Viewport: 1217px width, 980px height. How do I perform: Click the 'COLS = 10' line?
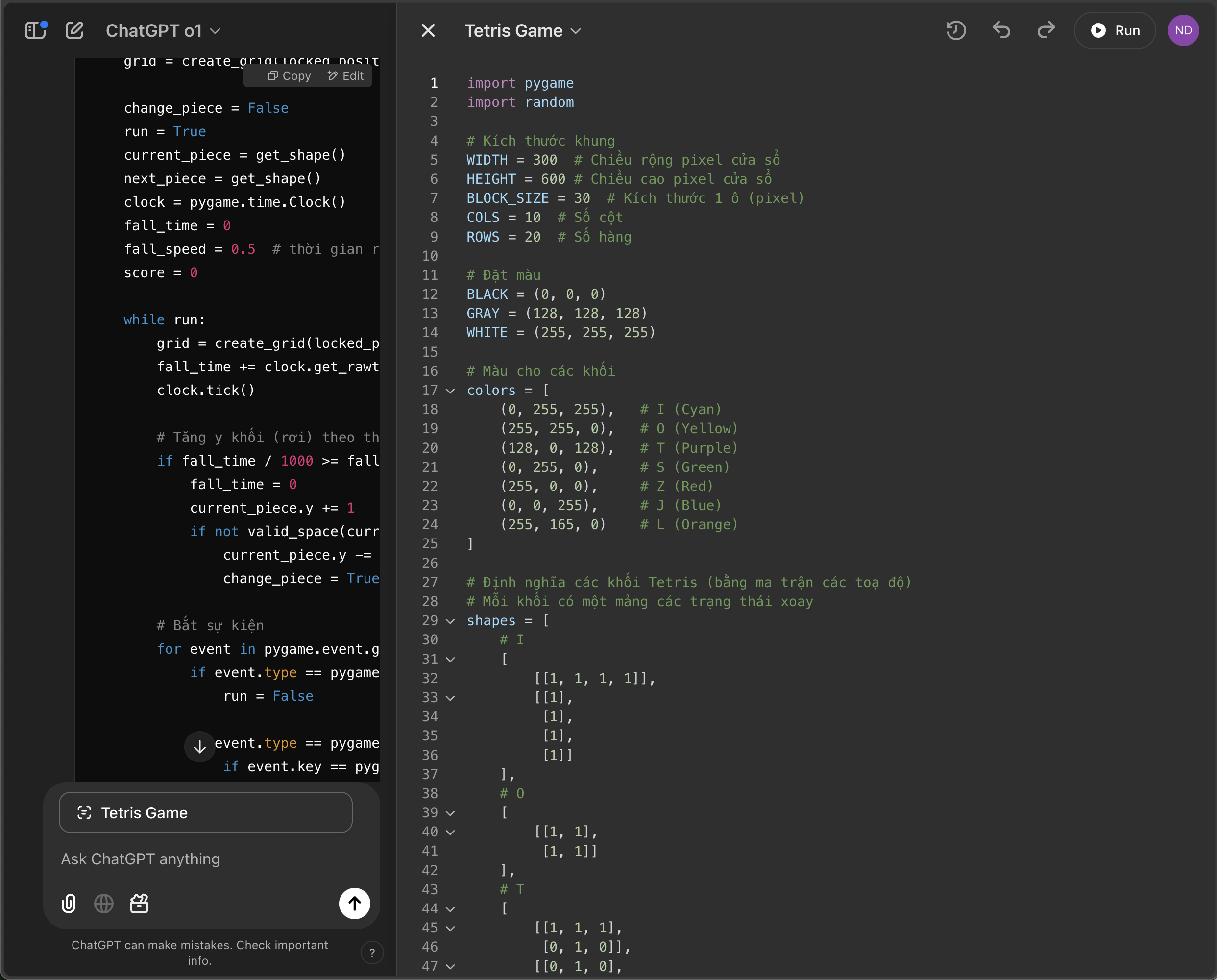coord(545,218)
